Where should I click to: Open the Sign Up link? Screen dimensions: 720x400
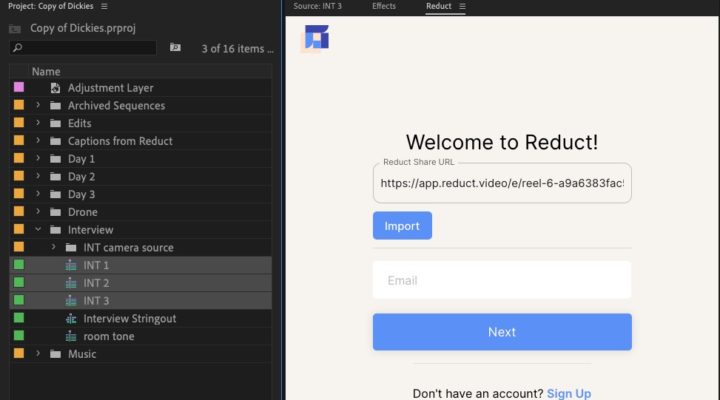pos(569,394)
